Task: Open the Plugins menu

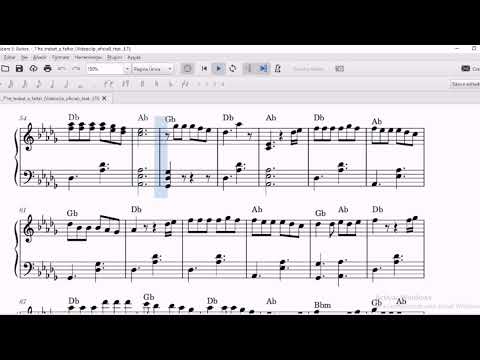Action: [x=114, y=57]
